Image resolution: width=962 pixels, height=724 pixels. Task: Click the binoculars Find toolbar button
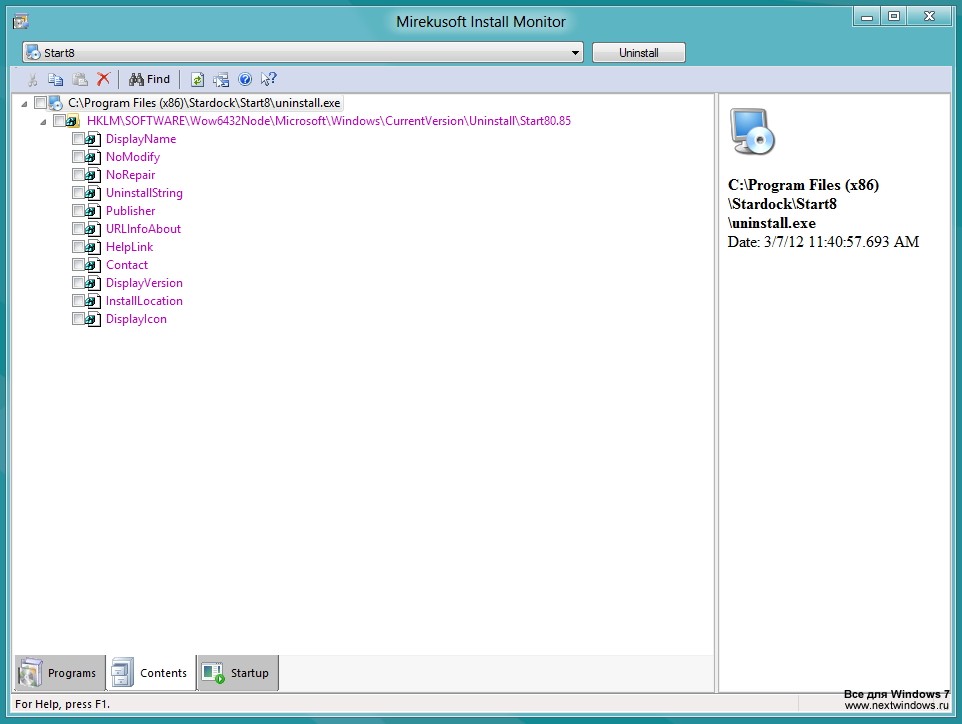[x=149, y=79]
